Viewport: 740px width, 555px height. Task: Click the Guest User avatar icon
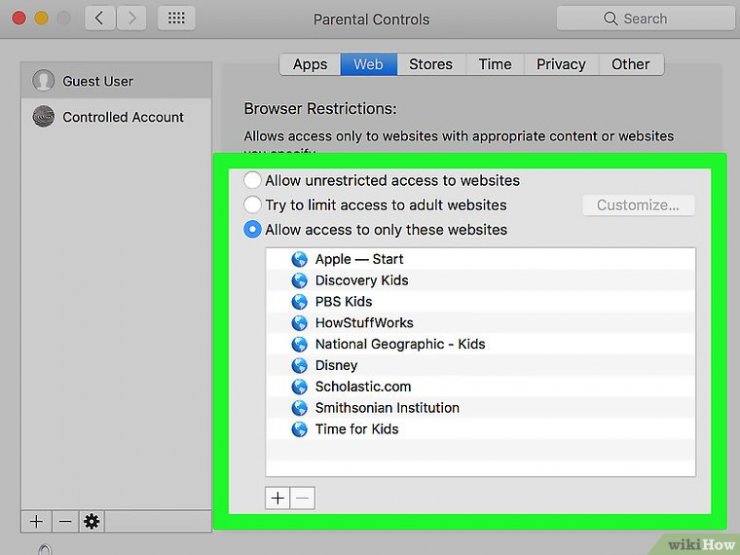(43, 81)
